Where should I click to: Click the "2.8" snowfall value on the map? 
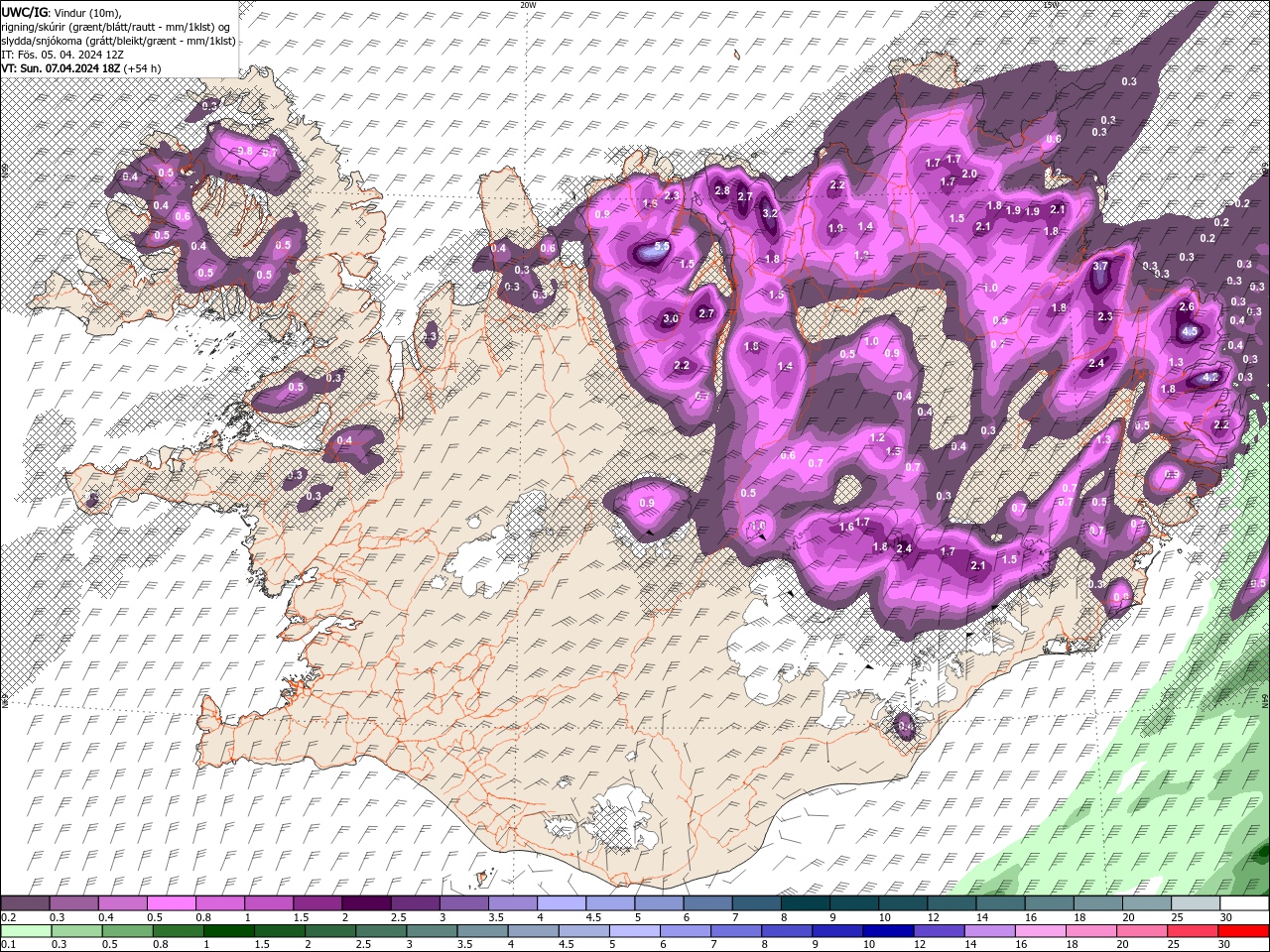pyautogui.click(x=722, y=190)
